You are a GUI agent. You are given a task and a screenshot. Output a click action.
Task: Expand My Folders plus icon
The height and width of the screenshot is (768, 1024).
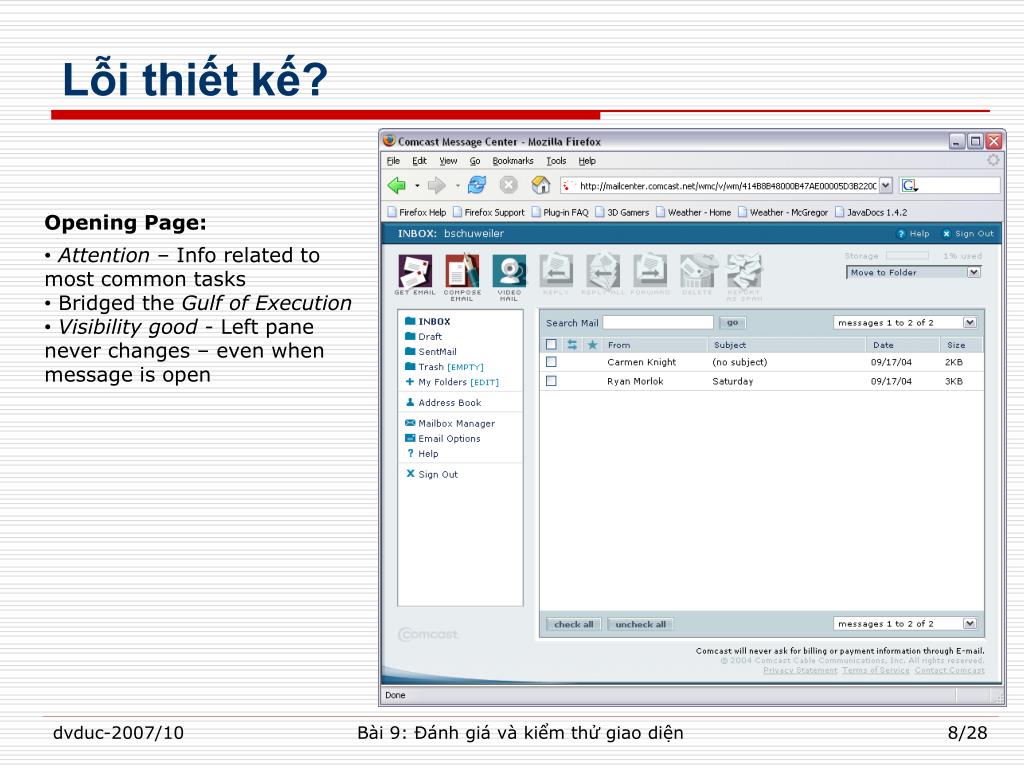(x=410, y=382)
